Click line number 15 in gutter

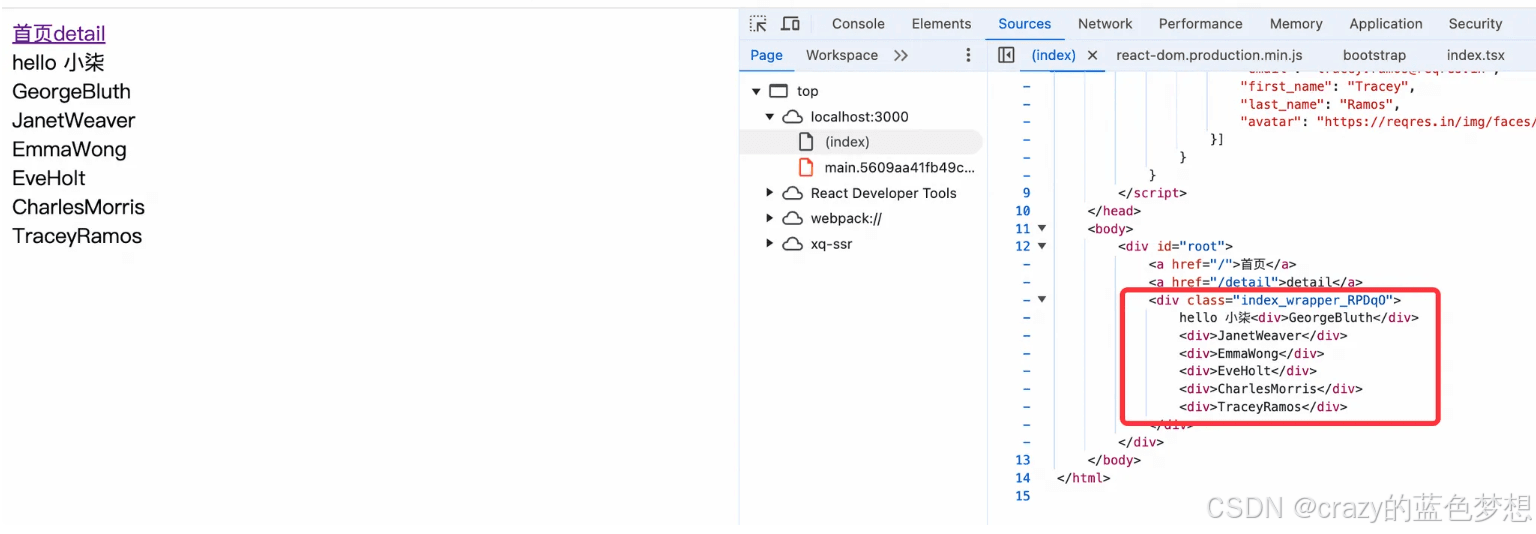[x=1022, y=496]
